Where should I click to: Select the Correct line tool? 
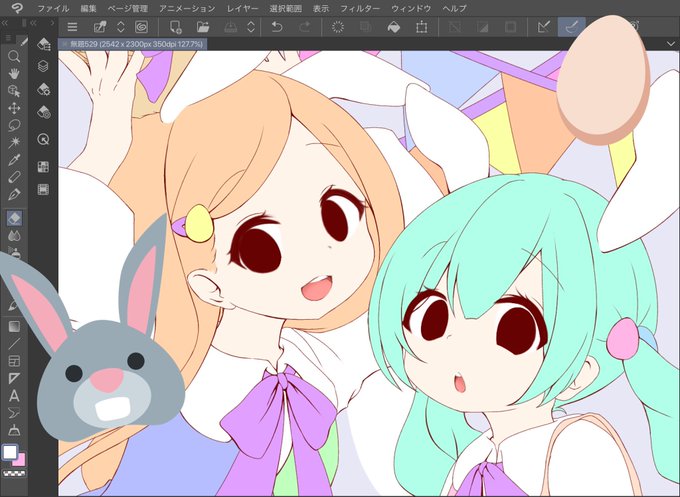[x=14, y=430]
